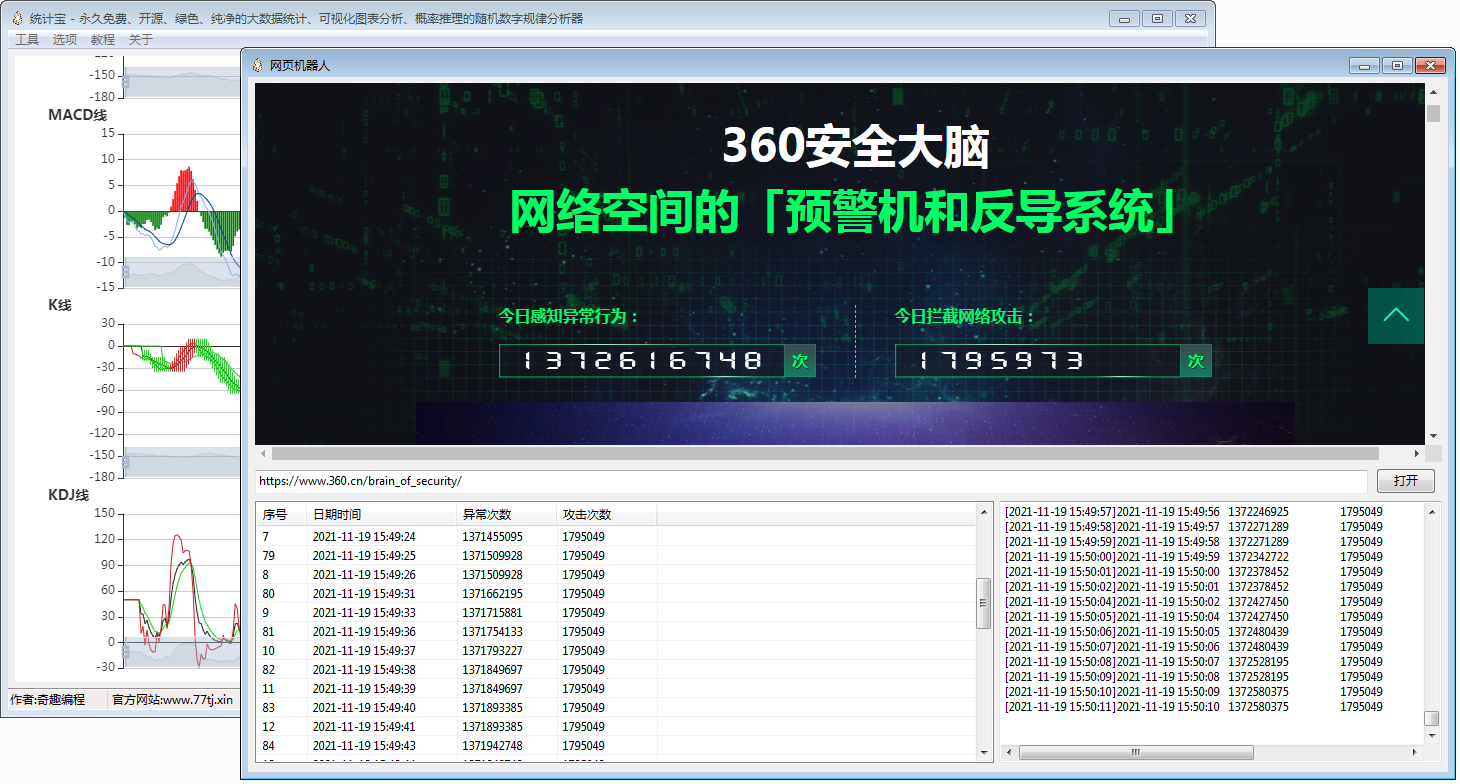This screenshot has height=784, width=1460.
Task: Click the 序号 column header
Action: click(x=281, y=515)
